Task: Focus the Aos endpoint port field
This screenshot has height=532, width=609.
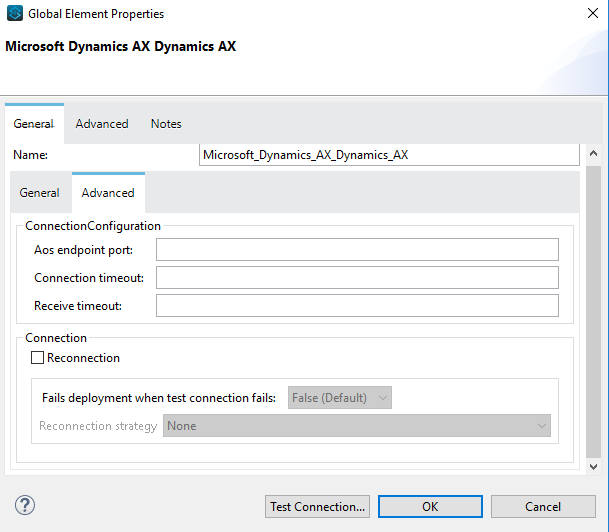Action: [357, 249]
